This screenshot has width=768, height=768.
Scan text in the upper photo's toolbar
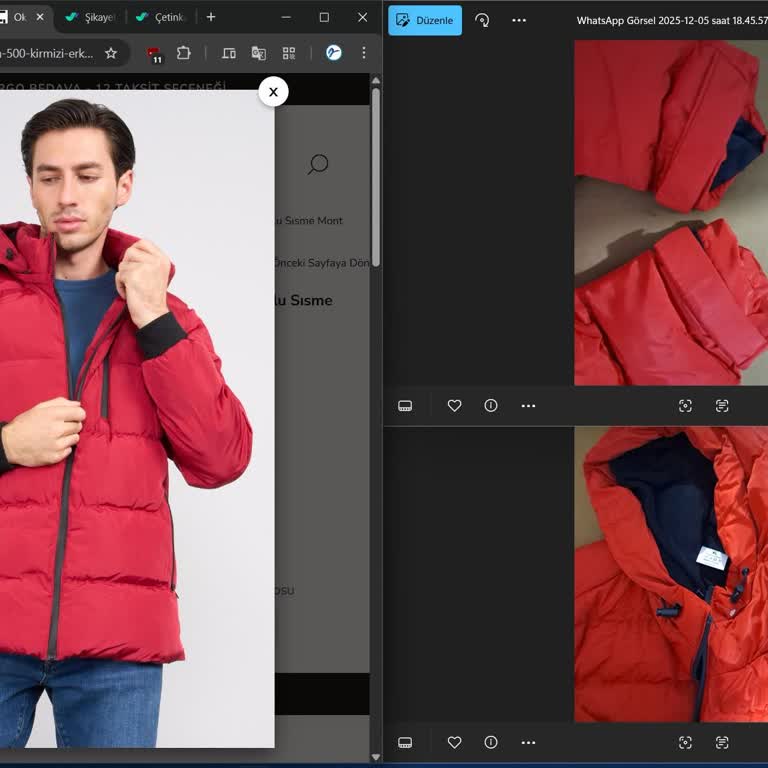point(722,405)
